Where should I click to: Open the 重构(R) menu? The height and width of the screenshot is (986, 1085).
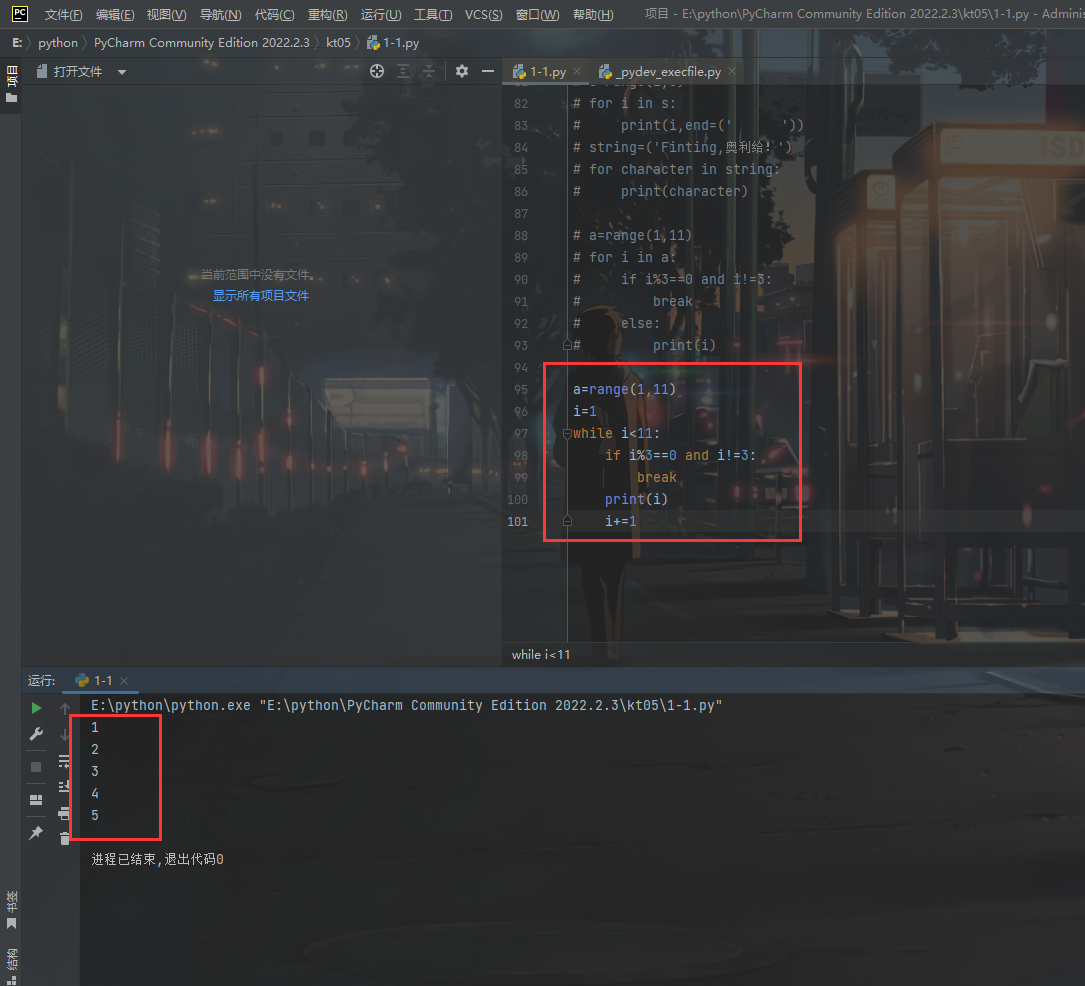[x=327, y=15]
